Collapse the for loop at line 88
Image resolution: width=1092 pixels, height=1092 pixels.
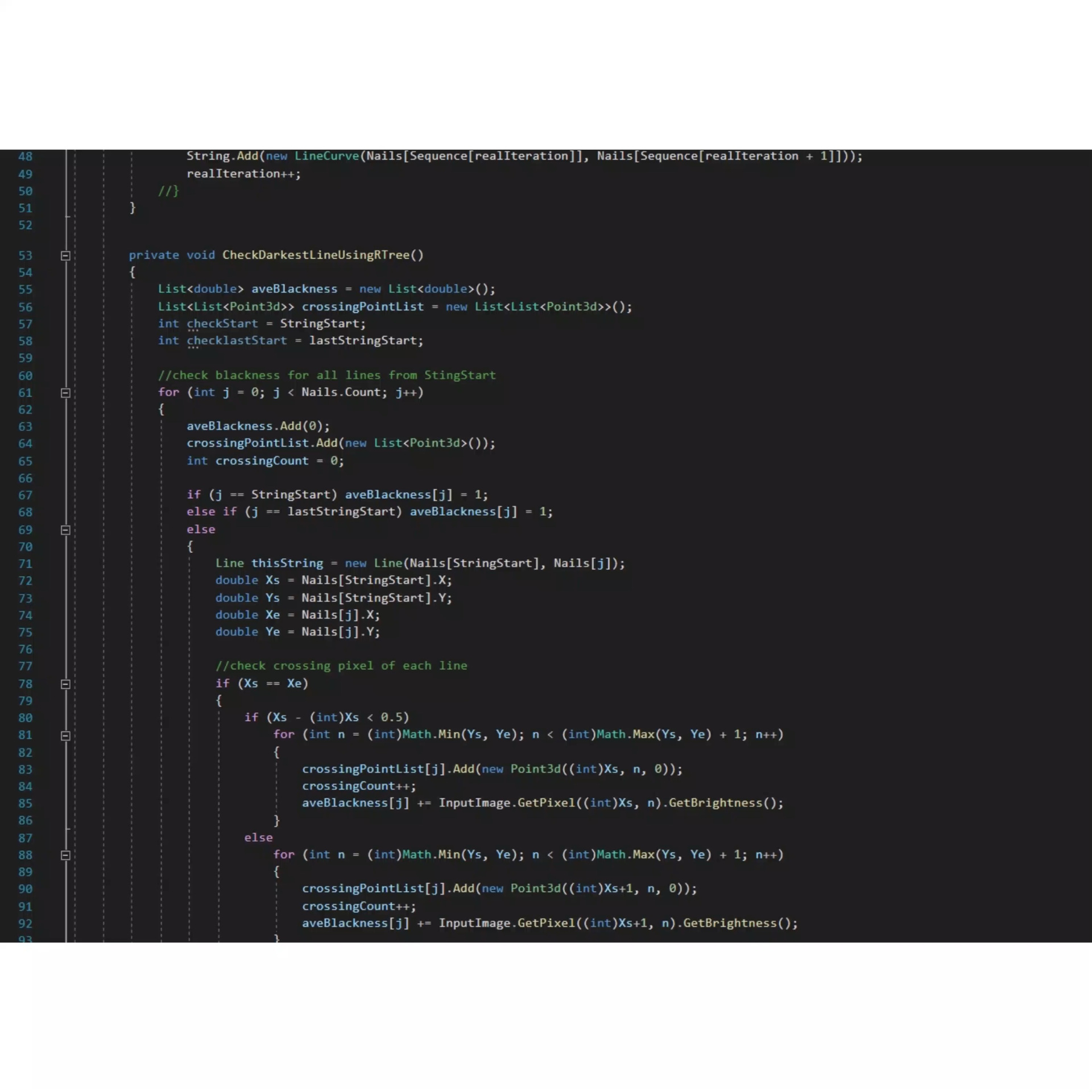pos(65,855)
